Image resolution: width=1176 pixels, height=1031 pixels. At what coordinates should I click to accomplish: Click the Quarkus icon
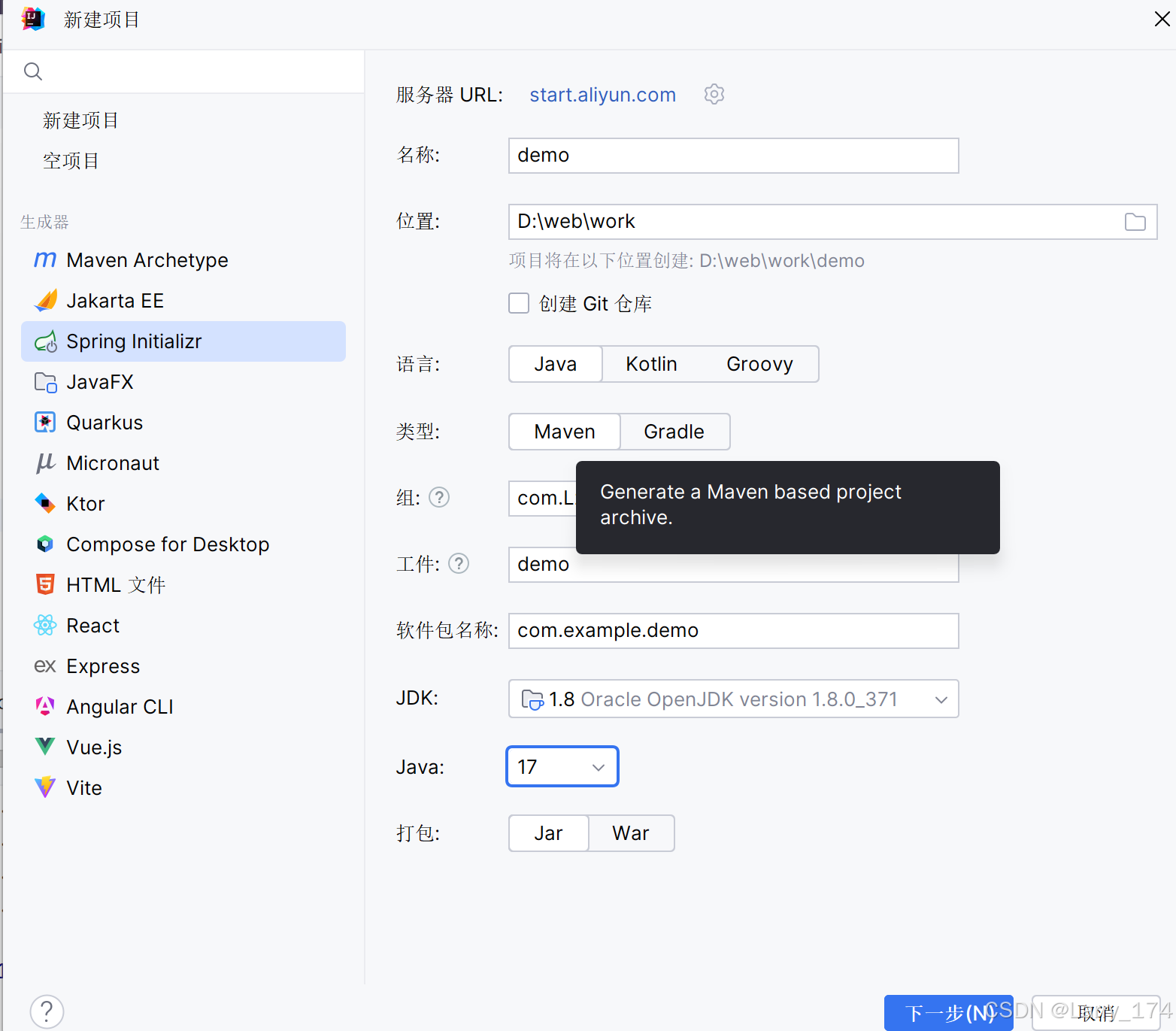coord(45,423)
